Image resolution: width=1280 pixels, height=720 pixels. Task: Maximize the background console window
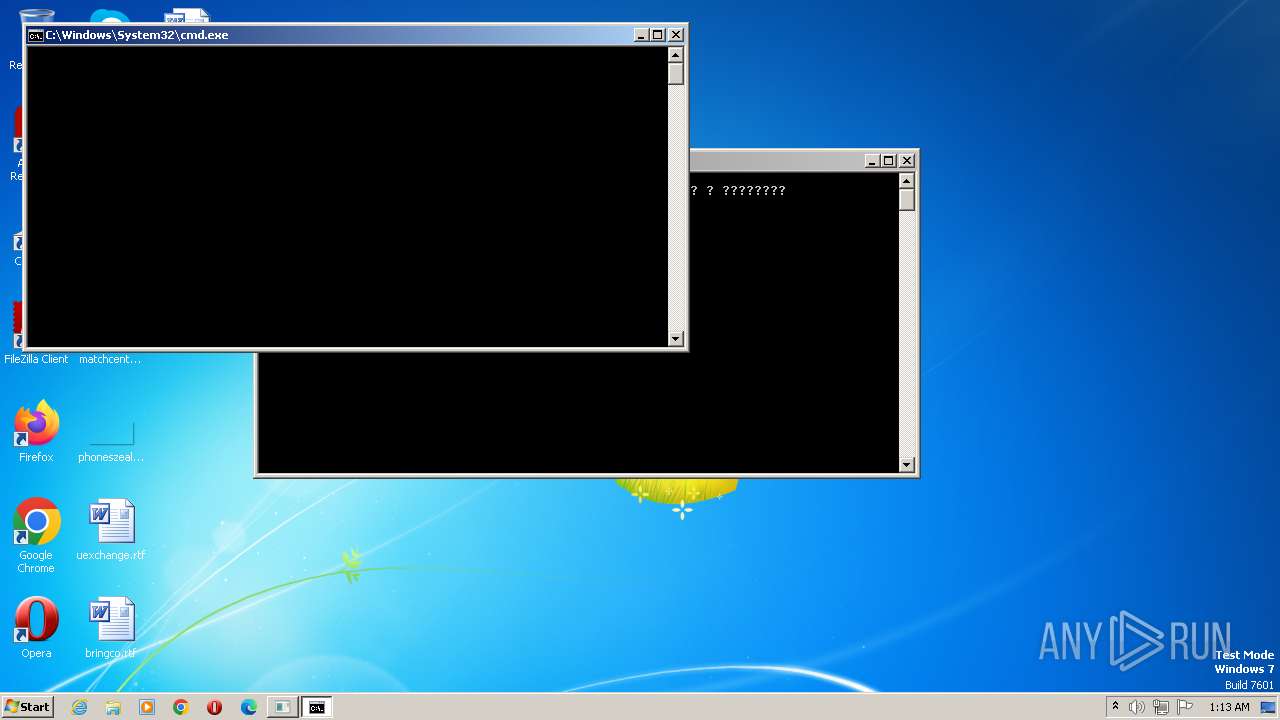point(889,161)
